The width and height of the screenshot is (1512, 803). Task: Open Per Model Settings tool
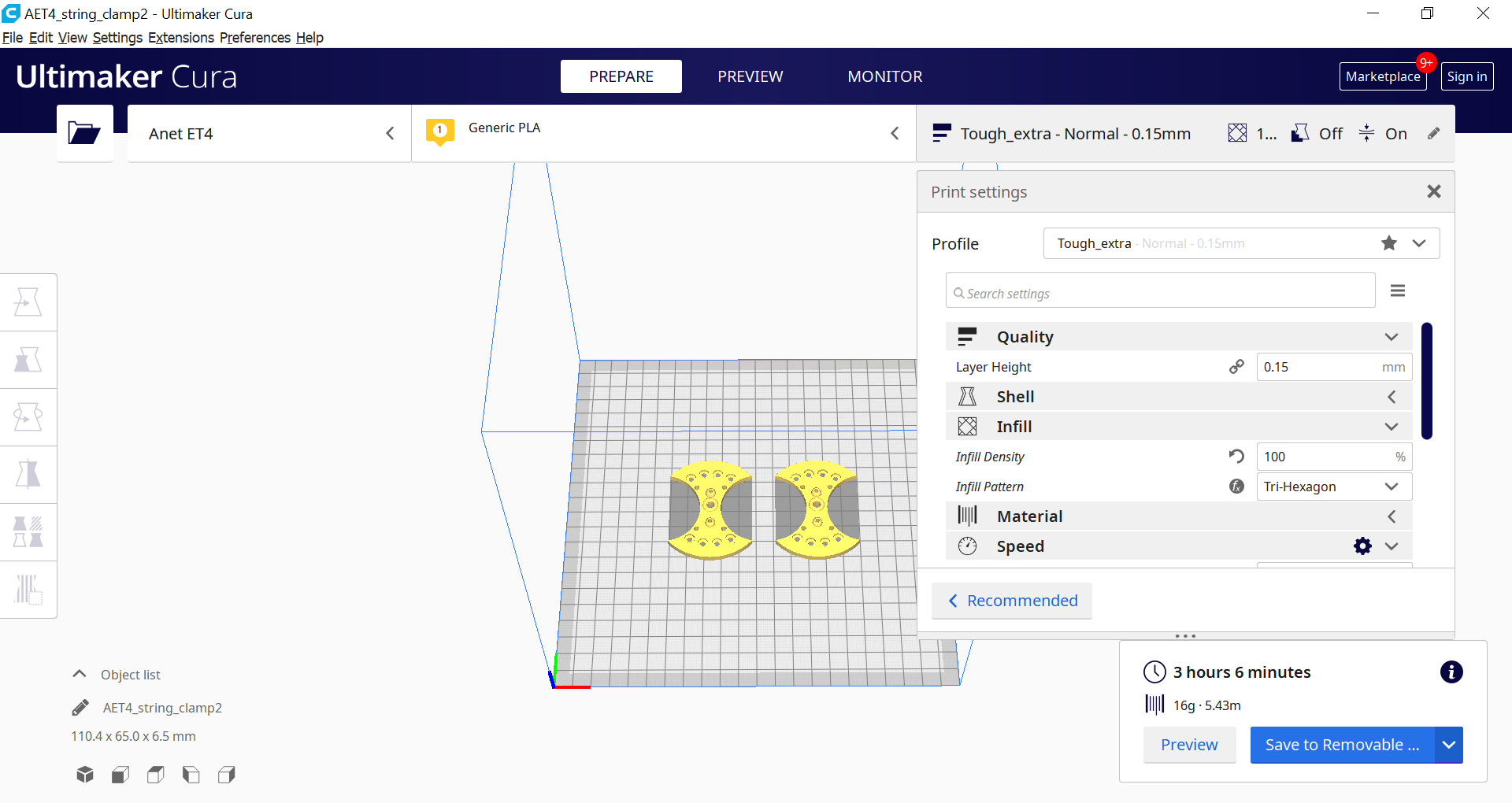coord(28,532)
